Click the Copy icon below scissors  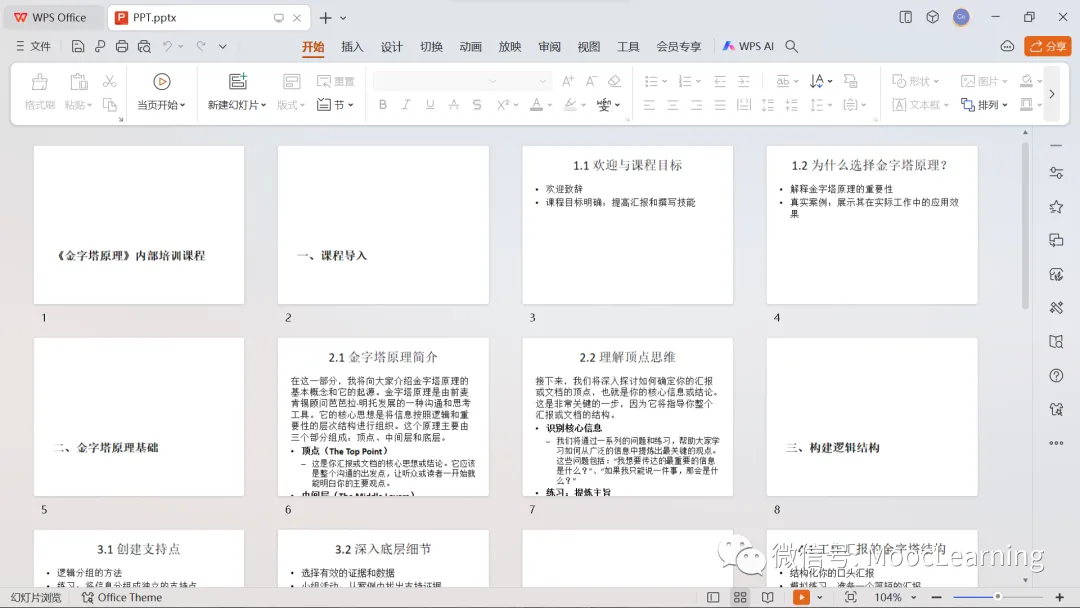pyautogui.click(x=110, y=105)
